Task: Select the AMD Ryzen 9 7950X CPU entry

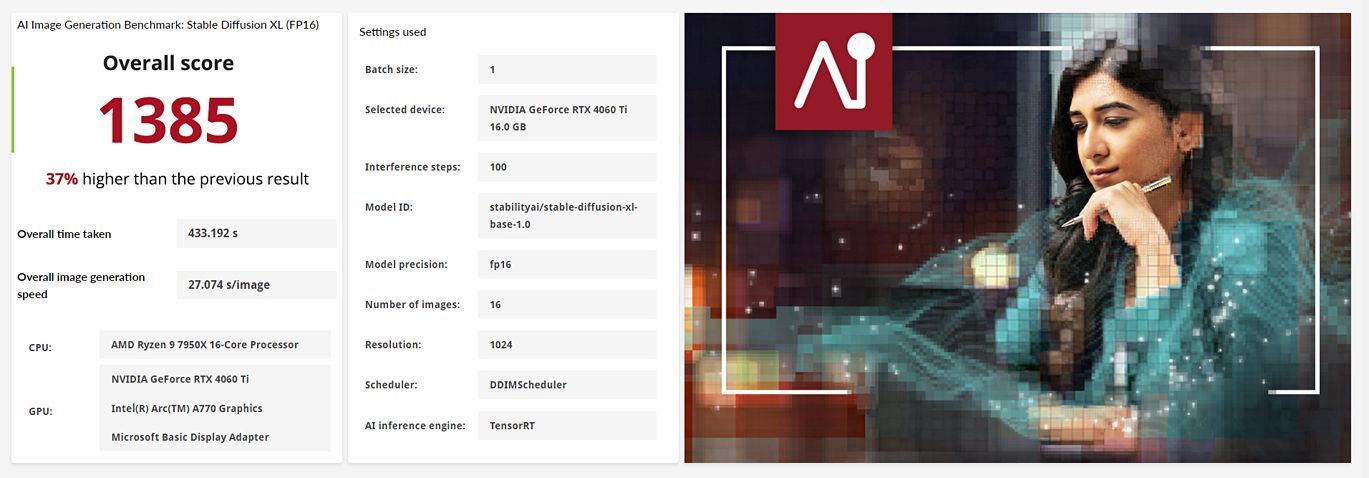Action: 215,345
